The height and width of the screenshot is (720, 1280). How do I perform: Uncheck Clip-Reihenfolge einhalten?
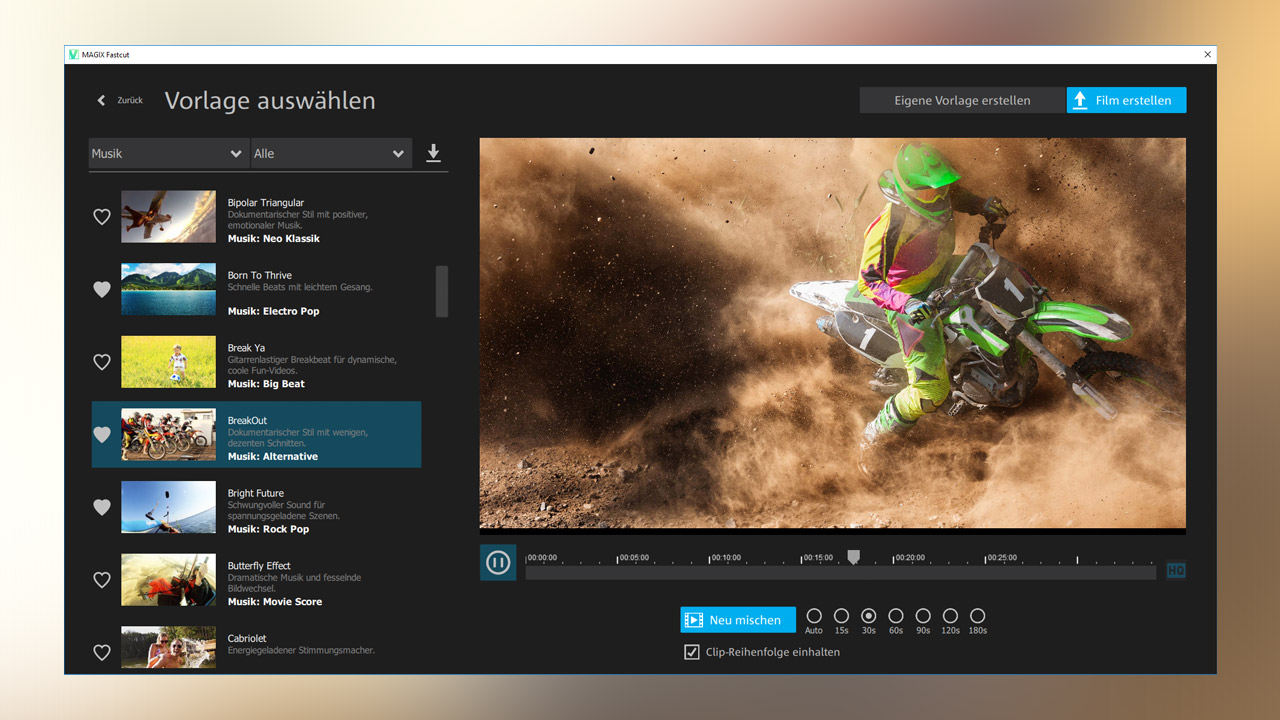pyautogui.click(x=691, y=651)
